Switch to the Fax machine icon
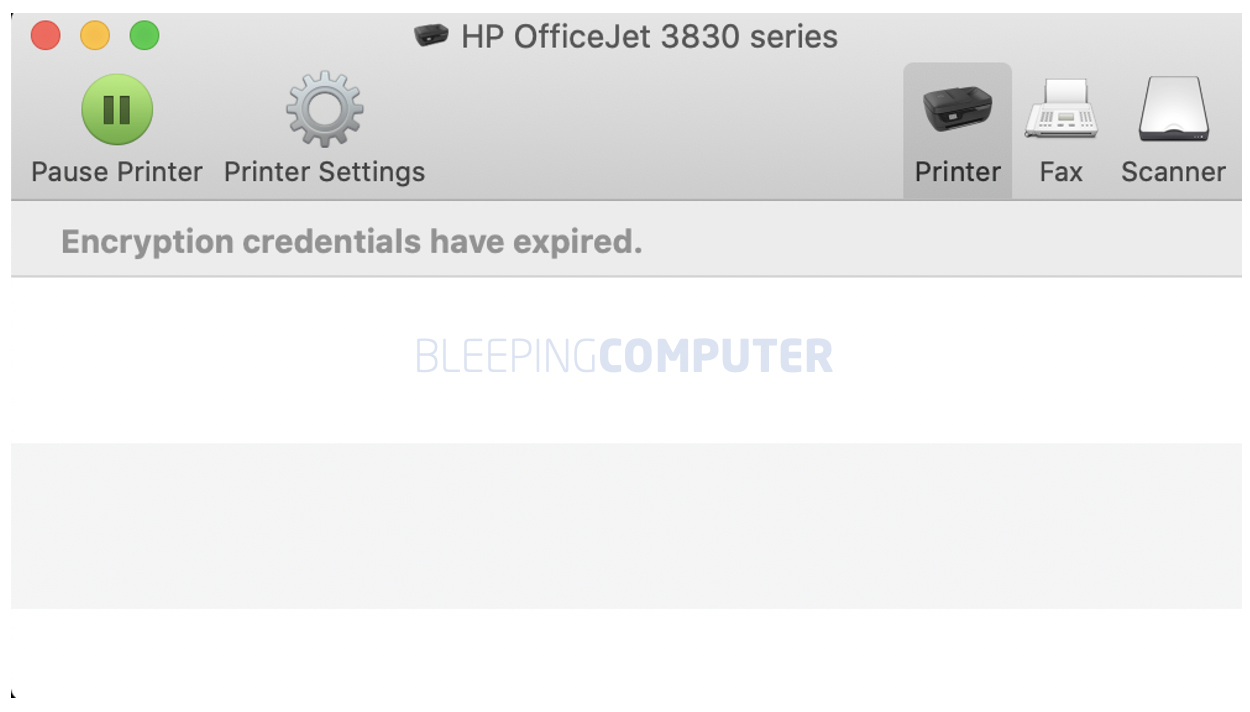The height and width of the screenshot is (712, 1250). tap(1061, 109)
